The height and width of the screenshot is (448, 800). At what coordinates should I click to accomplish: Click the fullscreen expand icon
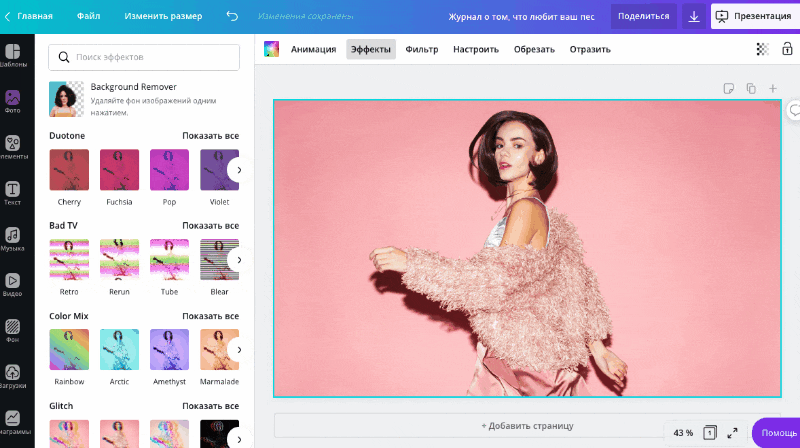[x=732, y=433]
